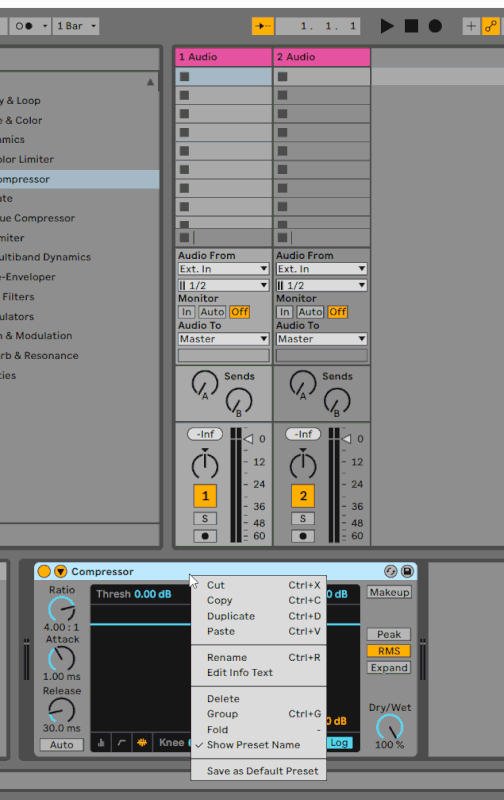Arm 2 Audio track for recording
The image size is (504, 800).
point(303,536)
